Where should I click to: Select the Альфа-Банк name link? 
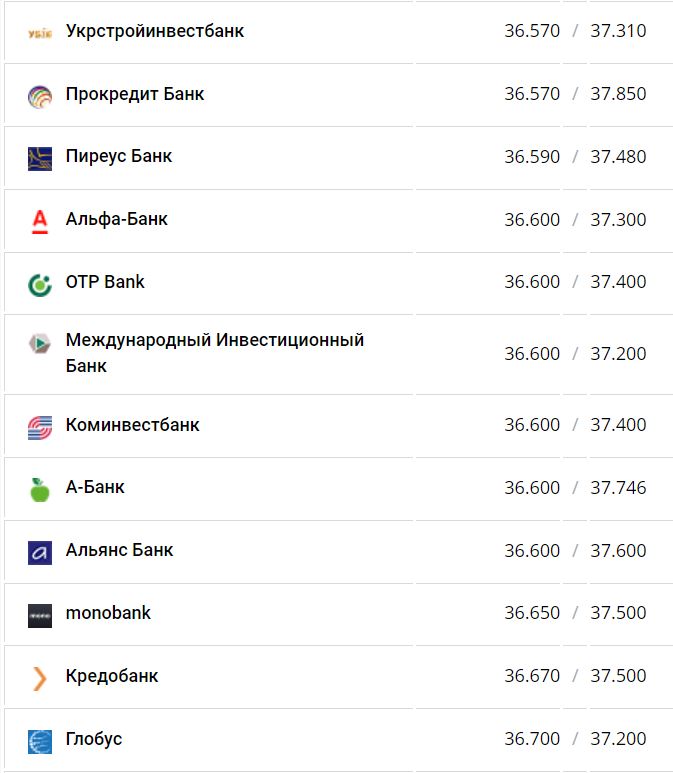click(x=117, y=219)
